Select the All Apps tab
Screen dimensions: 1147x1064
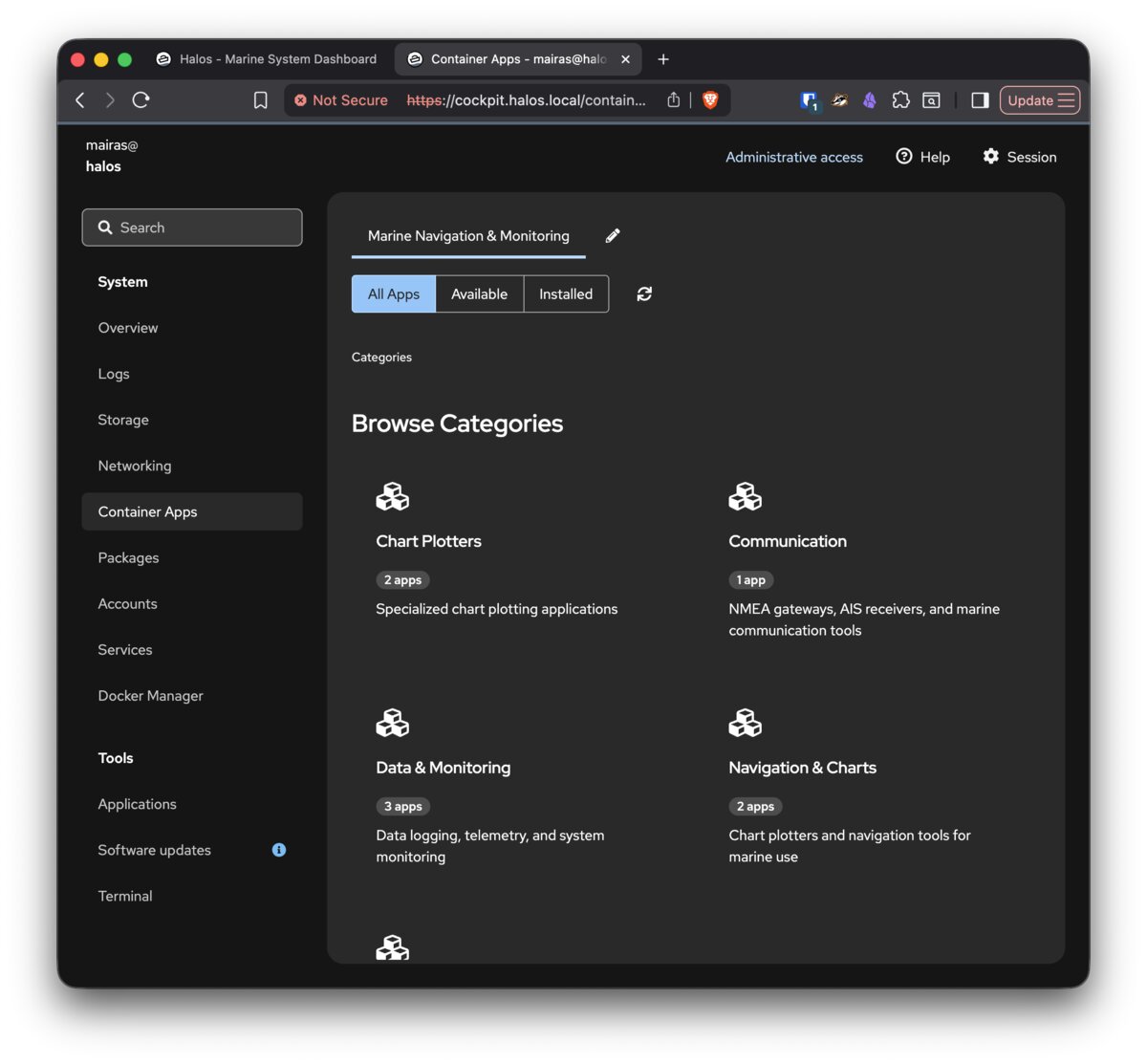(393, 293)
